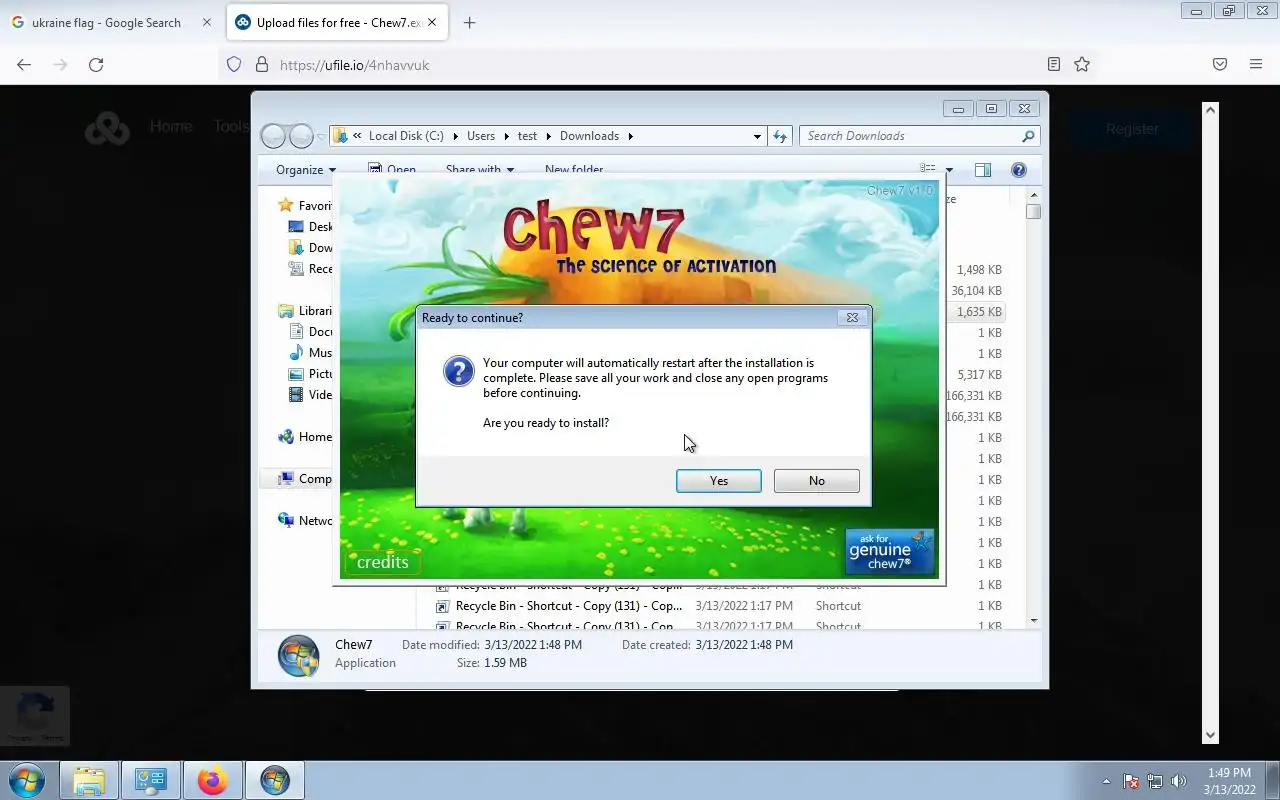
Task: Select Libraries in the navigation pane
Action: click(306, 310)
